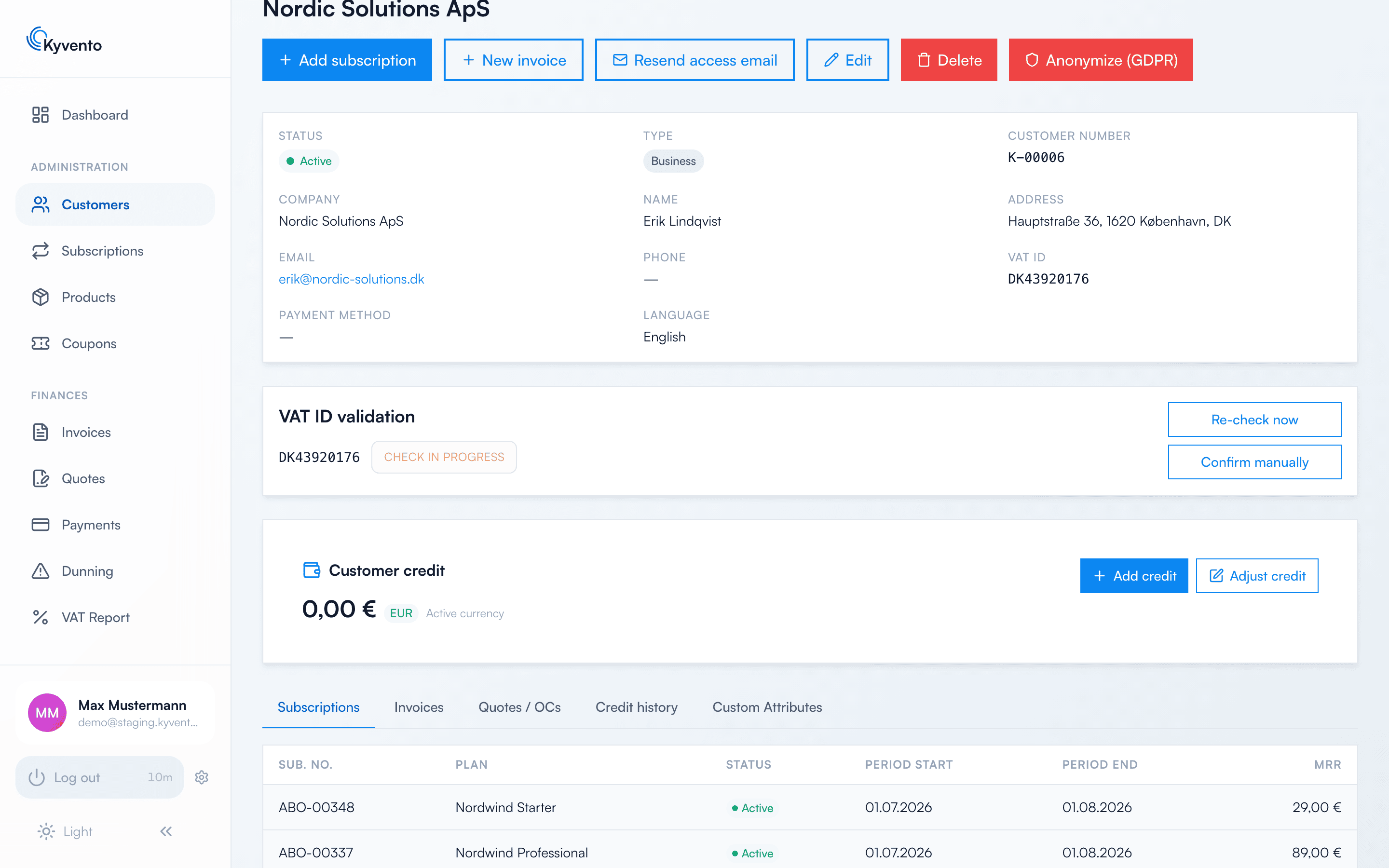Click Confirm manually button
1389x868 pixels.
(1254, 462)
